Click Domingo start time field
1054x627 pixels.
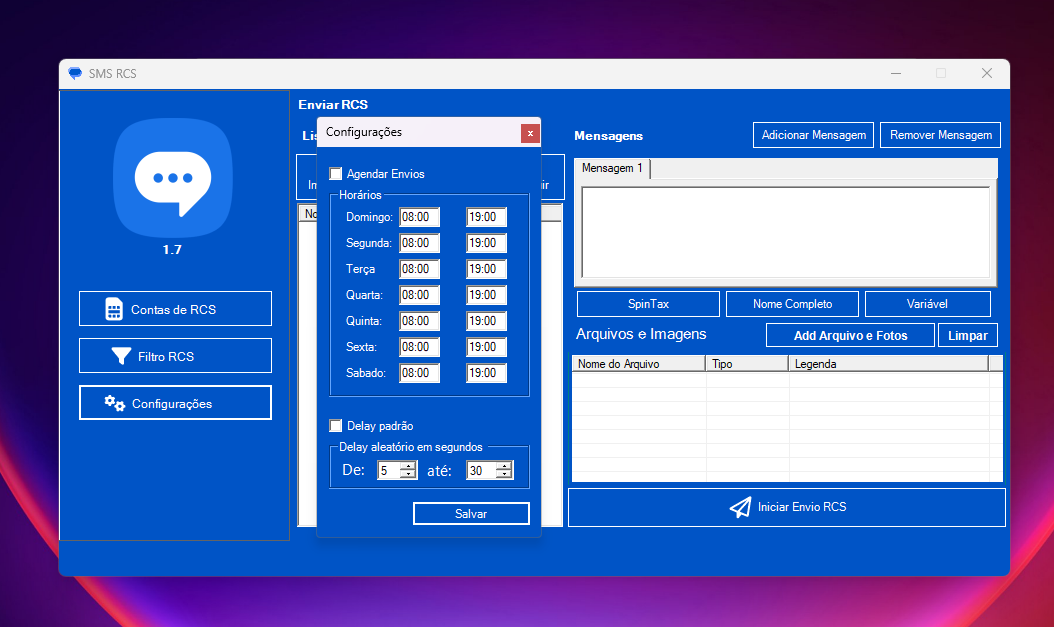coord(419,217)
